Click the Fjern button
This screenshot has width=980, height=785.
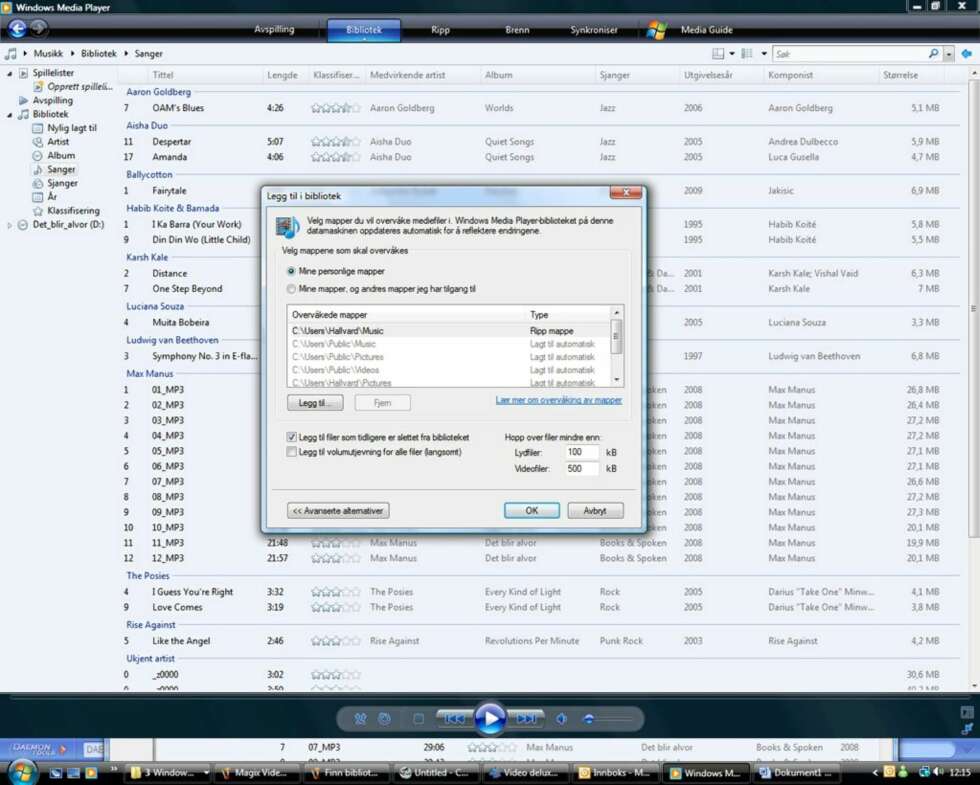[382, 402]
